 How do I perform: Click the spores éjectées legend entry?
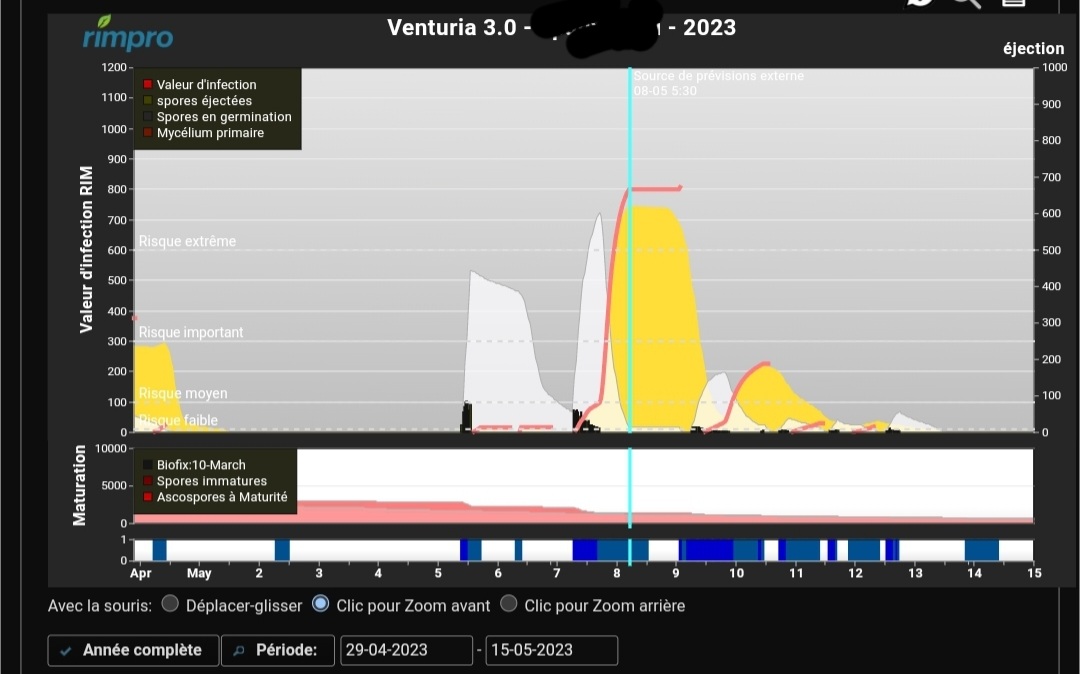coord(198,101)
